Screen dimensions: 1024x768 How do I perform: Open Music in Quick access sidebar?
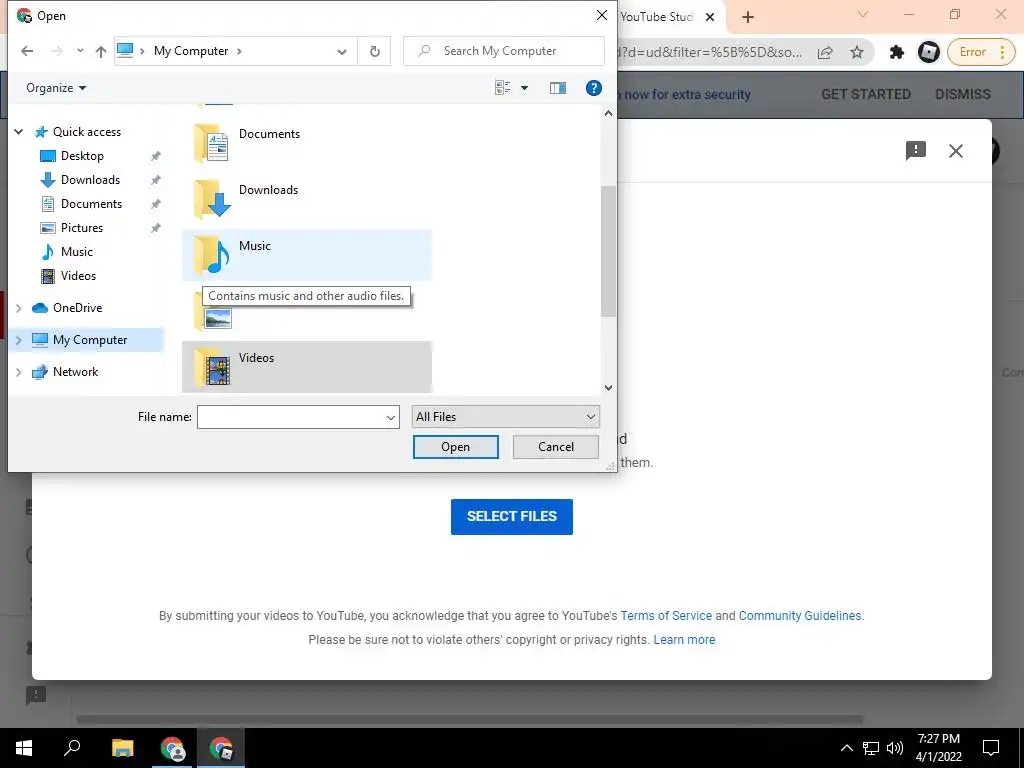pos(76,251)
